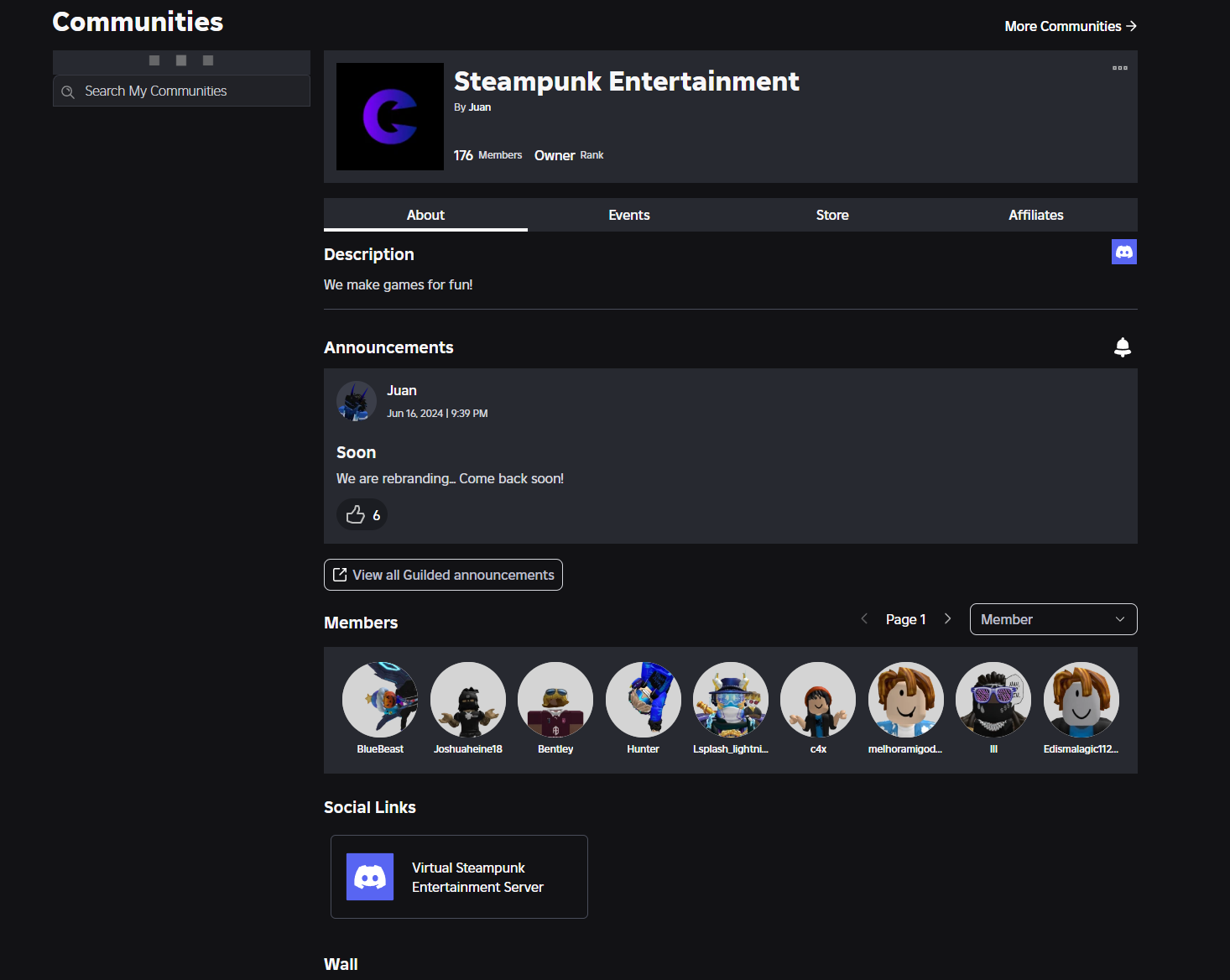This screenshot has width=1230, height=980.
Task: Click Juan's avatar on the announcement
Action: 356,401
